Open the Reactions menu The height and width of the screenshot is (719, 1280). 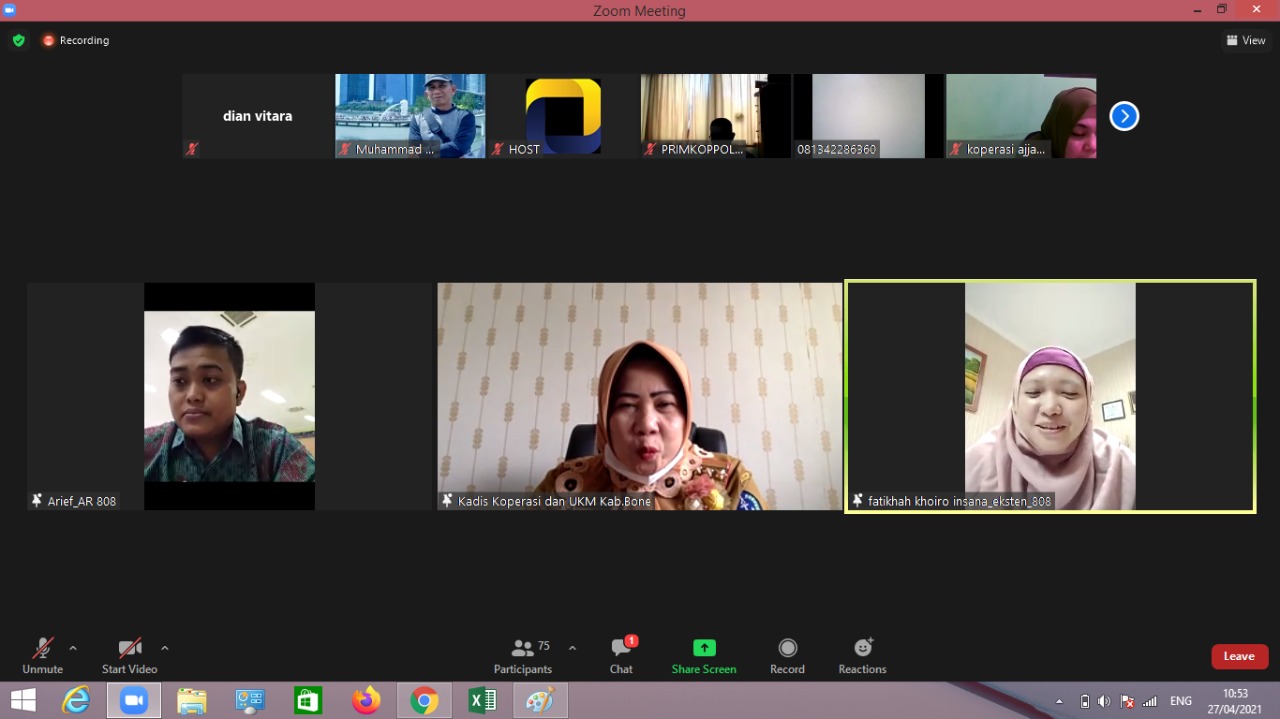coord(862,655)
